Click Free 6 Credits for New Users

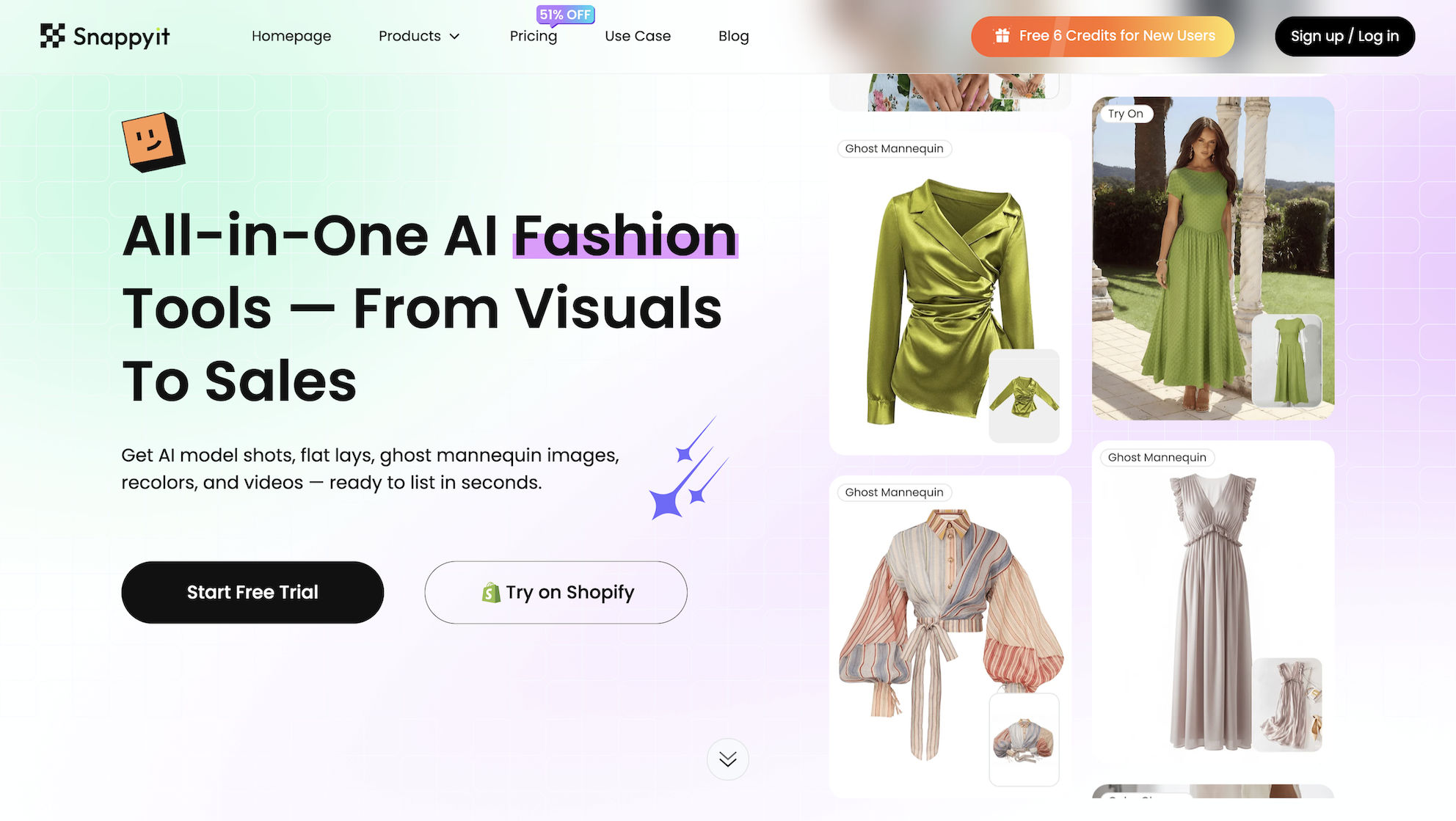tap(1102, 36)
